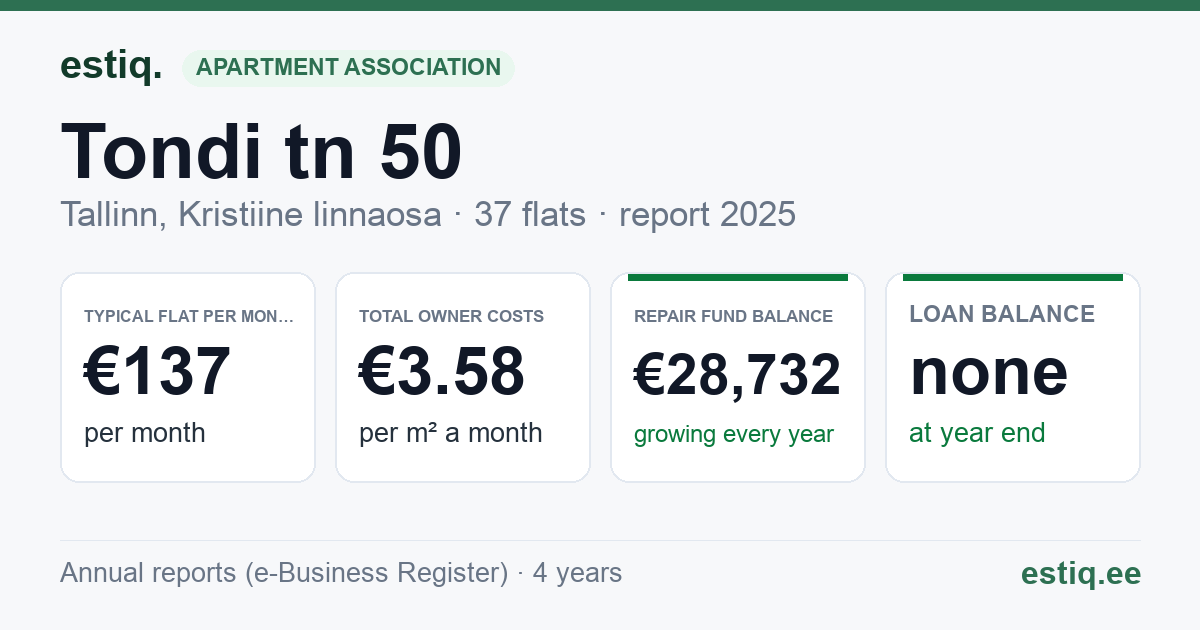Click the REPAIR FUND BALANCE label
The height and width of the screenshot is (630, 1200).
point(733,316)
